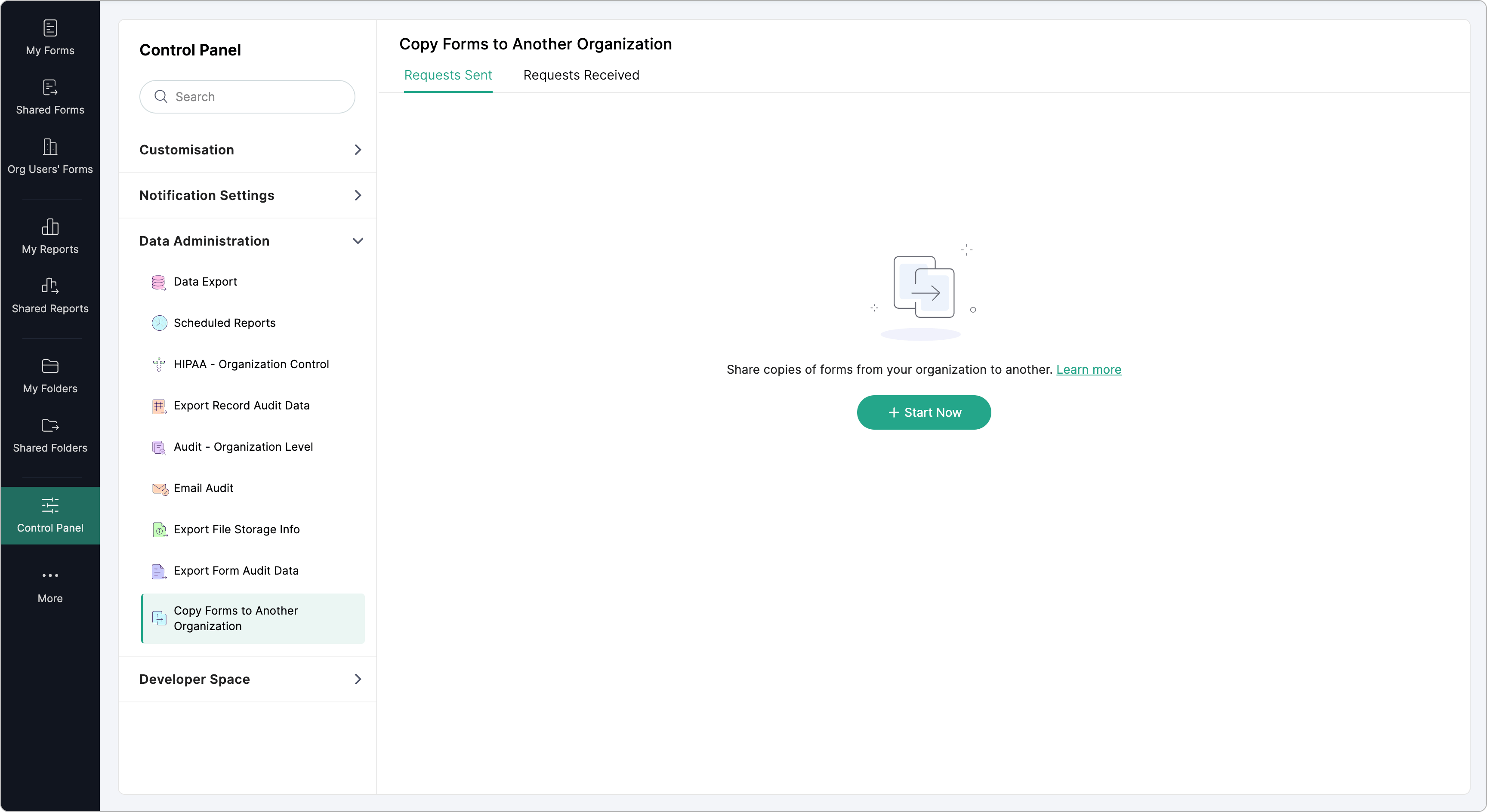Open Org Users' Forms

pos(50,157)
